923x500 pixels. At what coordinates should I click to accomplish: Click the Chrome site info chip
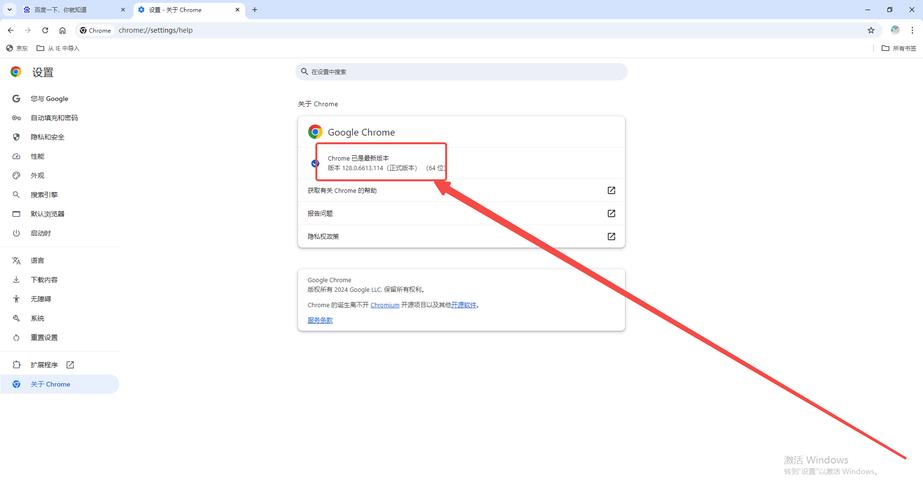click(95, 30)
